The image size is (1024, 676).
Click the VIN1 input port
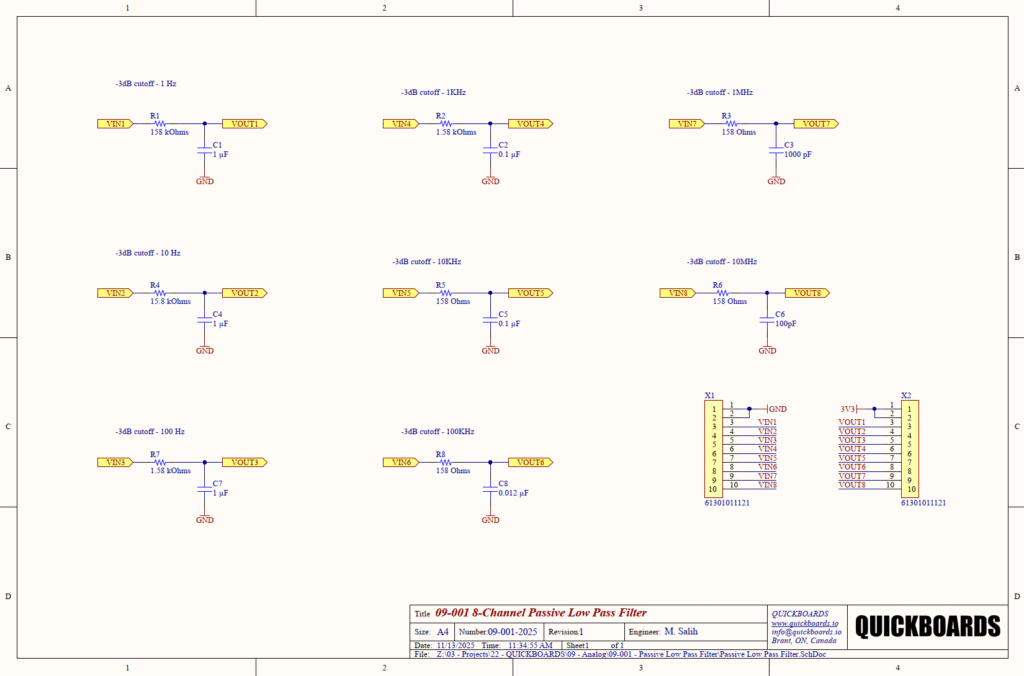[113, 123]
